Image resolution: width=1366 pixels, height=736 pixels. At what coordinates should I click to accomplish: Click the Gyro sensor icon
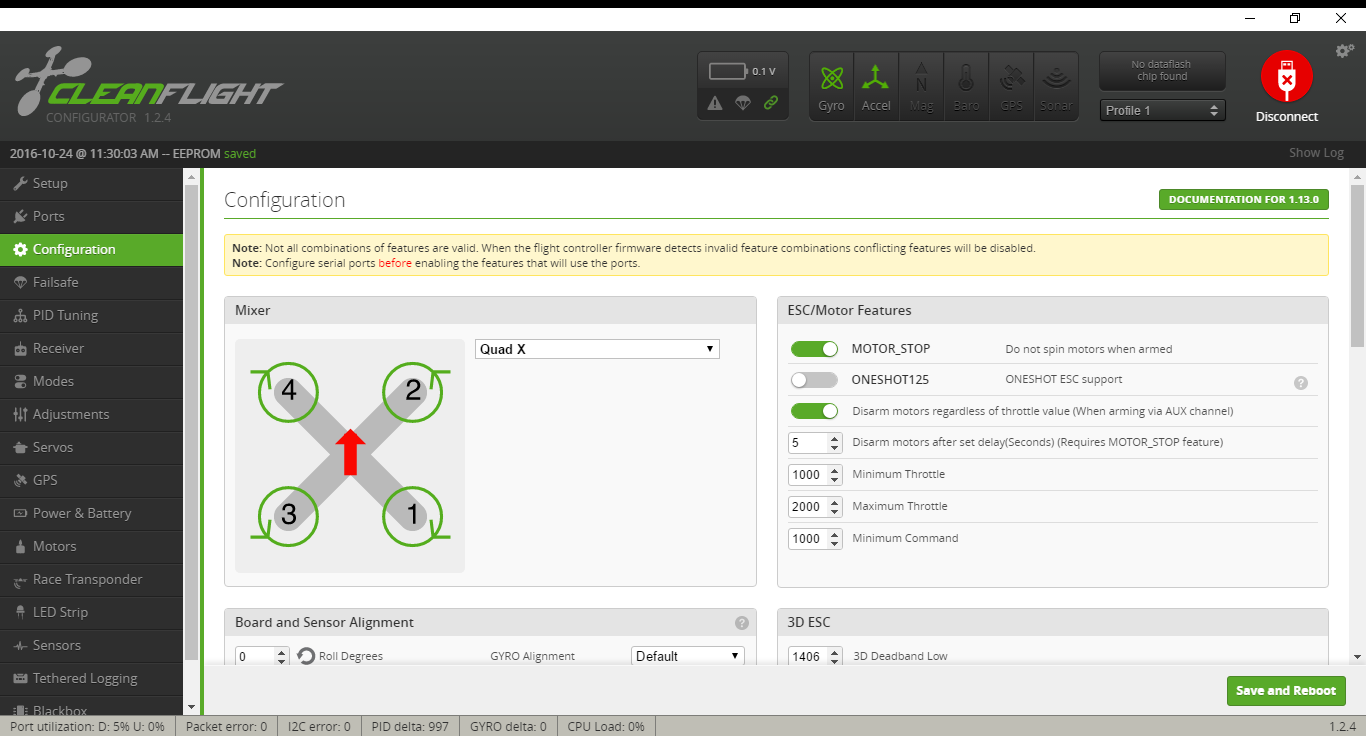pos(831,86)
